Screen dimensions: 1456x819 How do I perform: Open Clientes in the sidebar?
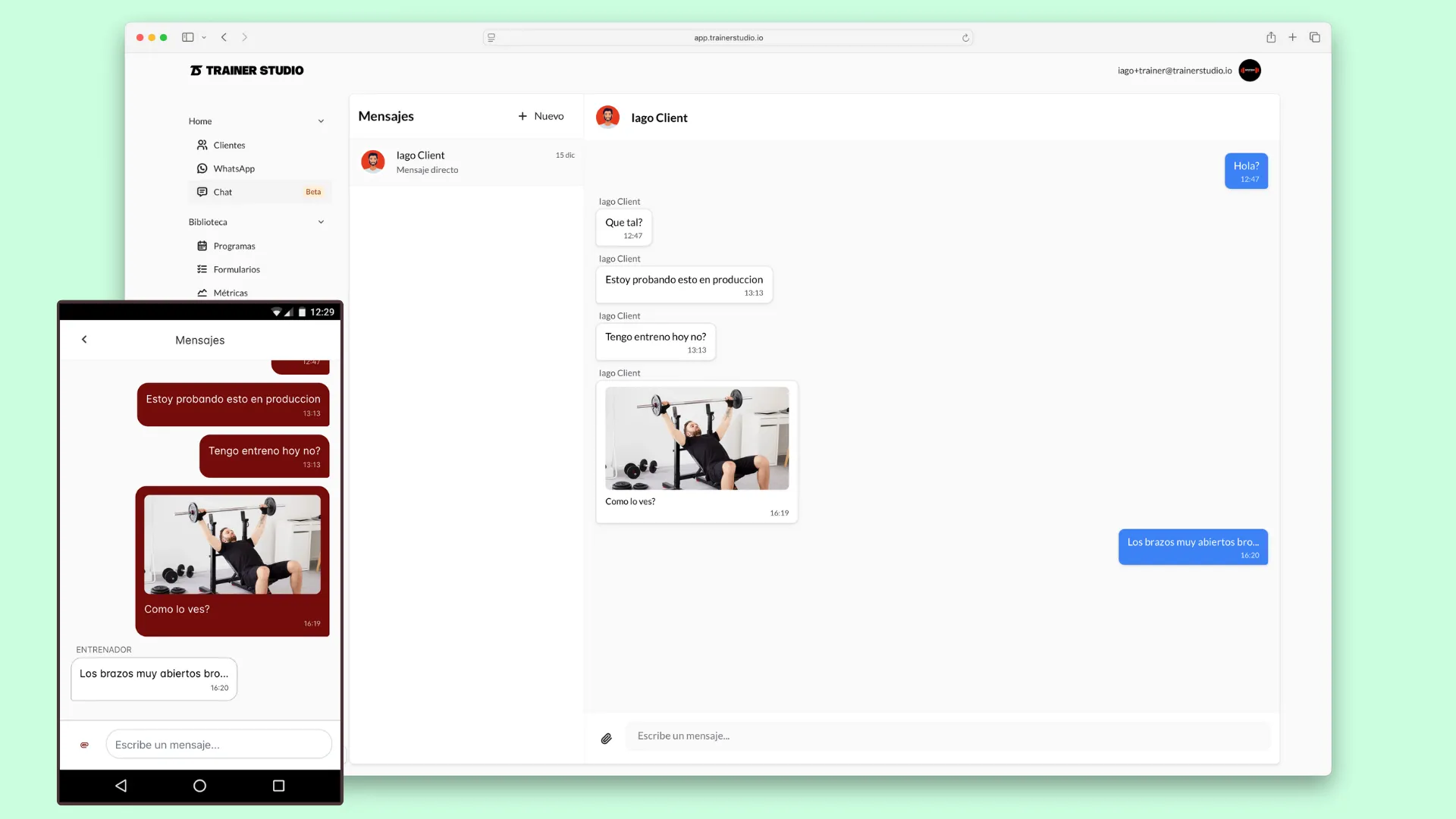[x=229, y=145]
